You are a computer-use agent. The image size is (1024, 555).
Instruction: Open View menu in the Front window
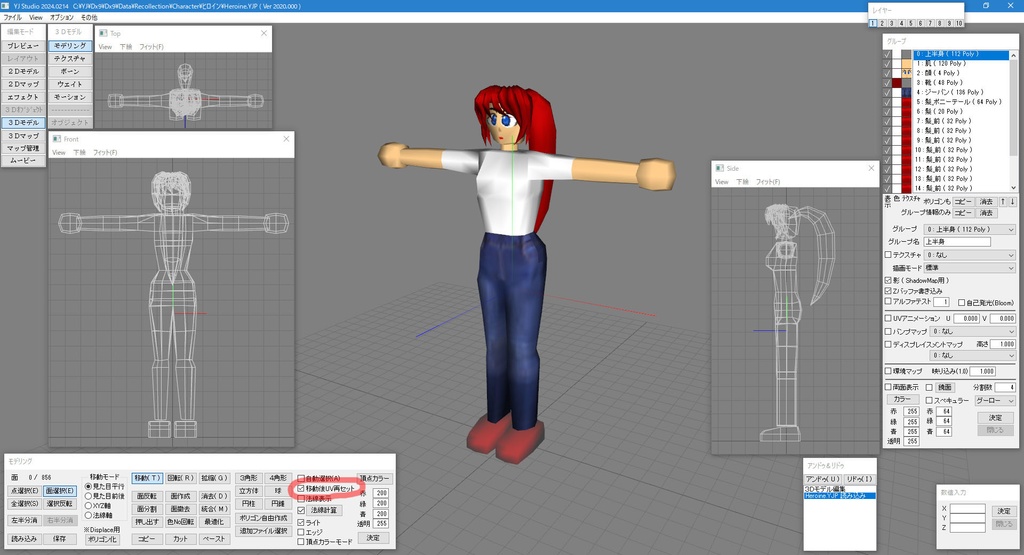tap(59, 152)
